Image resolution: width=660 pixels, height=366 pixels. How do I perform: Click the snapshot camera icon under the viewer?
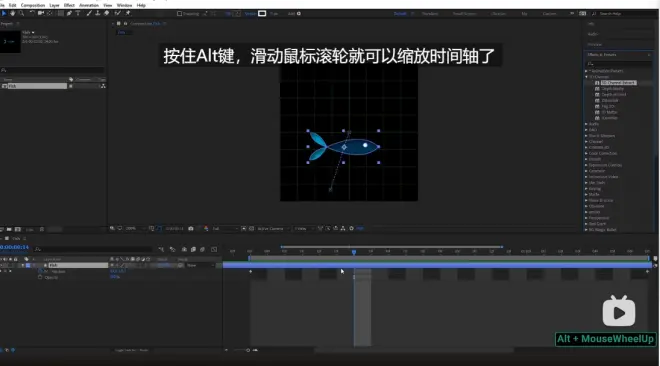point(191,228)
